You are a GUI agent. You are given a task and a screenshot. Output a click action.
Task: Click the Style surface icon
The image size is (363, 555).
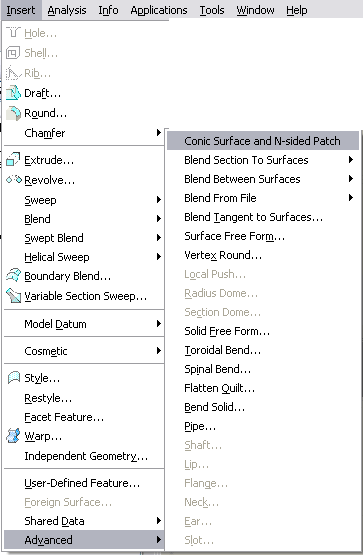13,378
